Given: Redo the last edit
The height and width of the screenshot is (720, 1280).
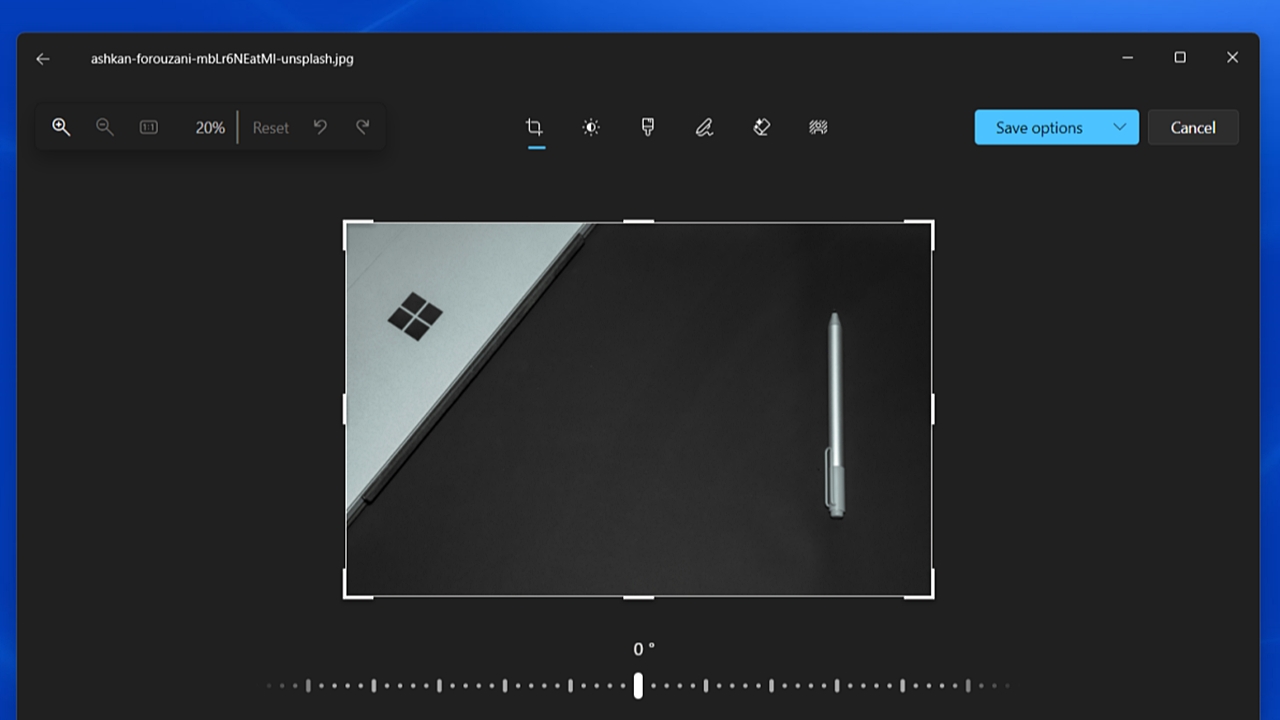Looking at the screenshot, I should 363,127.
